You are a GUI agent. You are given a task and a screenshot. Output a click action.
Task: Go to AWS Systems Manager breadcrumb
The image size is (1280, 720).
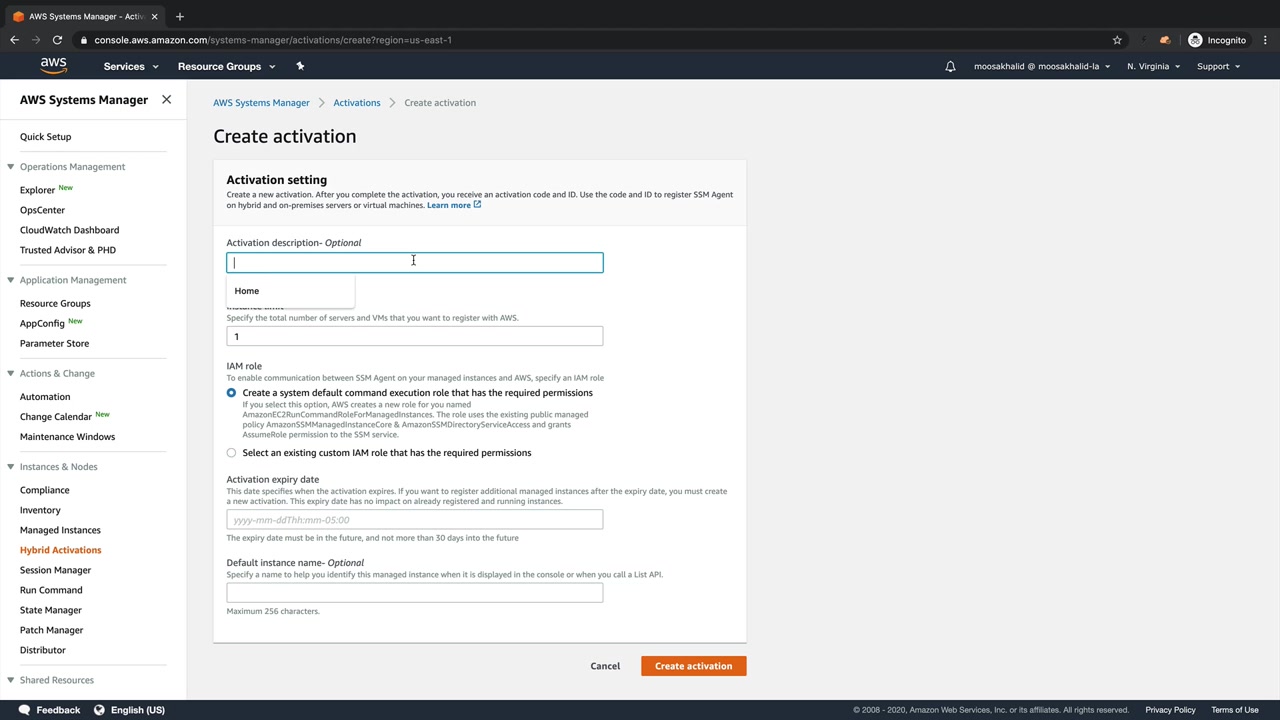pos(261,103)
